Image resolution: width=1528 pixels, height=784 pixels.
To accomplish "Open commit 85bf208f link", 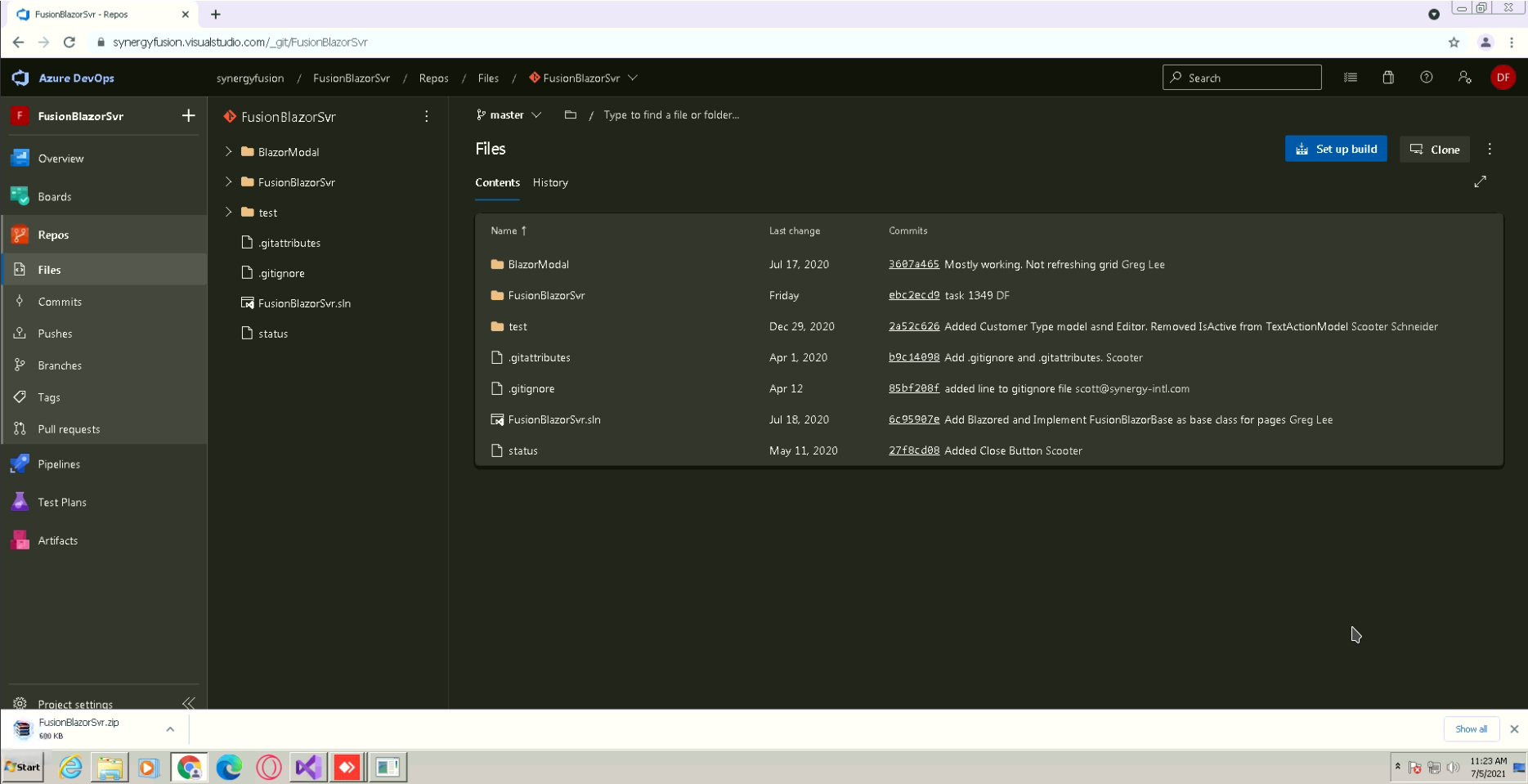I will tap(914, 389).
